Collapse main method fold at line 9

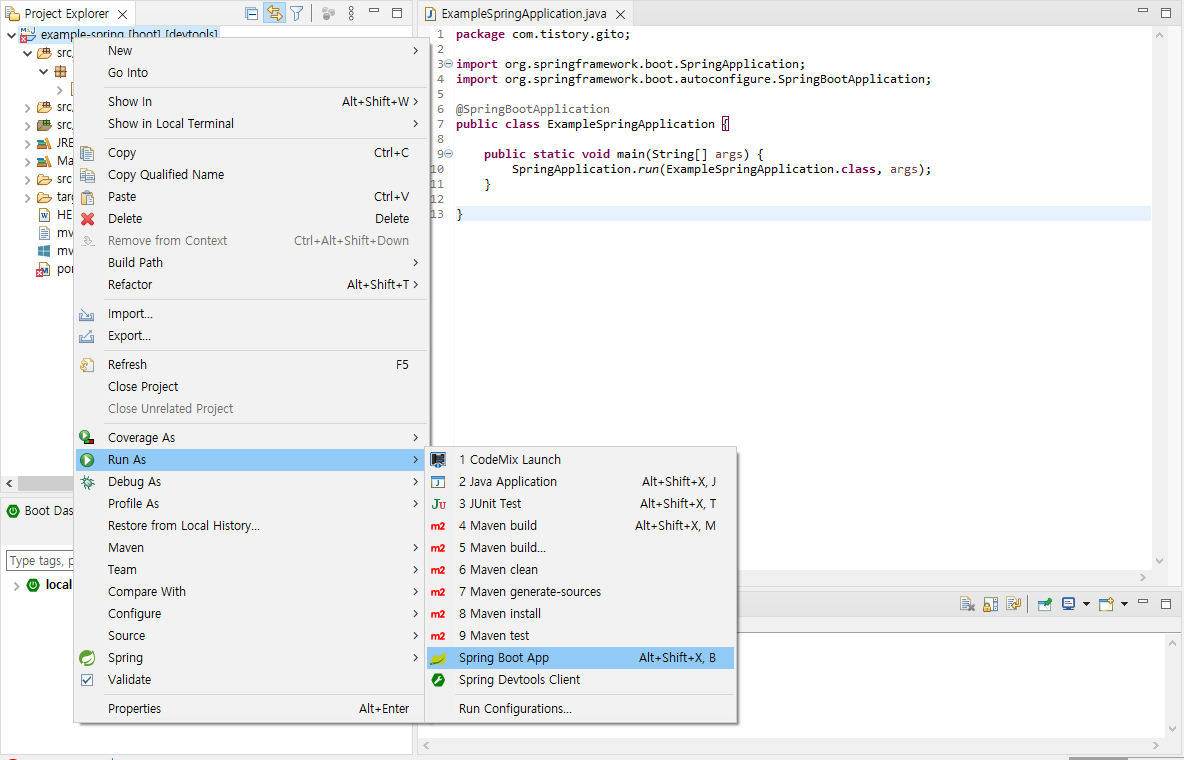coord(449,154)
